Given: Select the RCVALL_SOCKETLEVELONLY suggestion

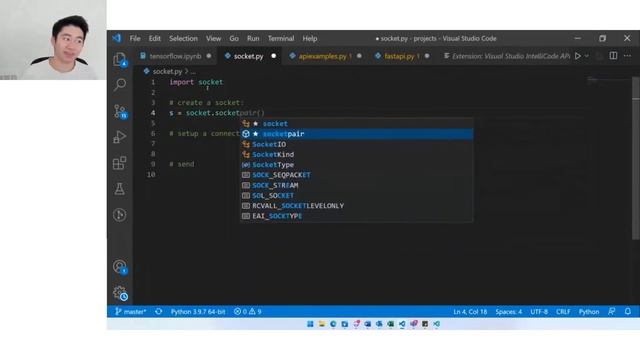Looking at the screenshot, I should (x=356, y=206).
